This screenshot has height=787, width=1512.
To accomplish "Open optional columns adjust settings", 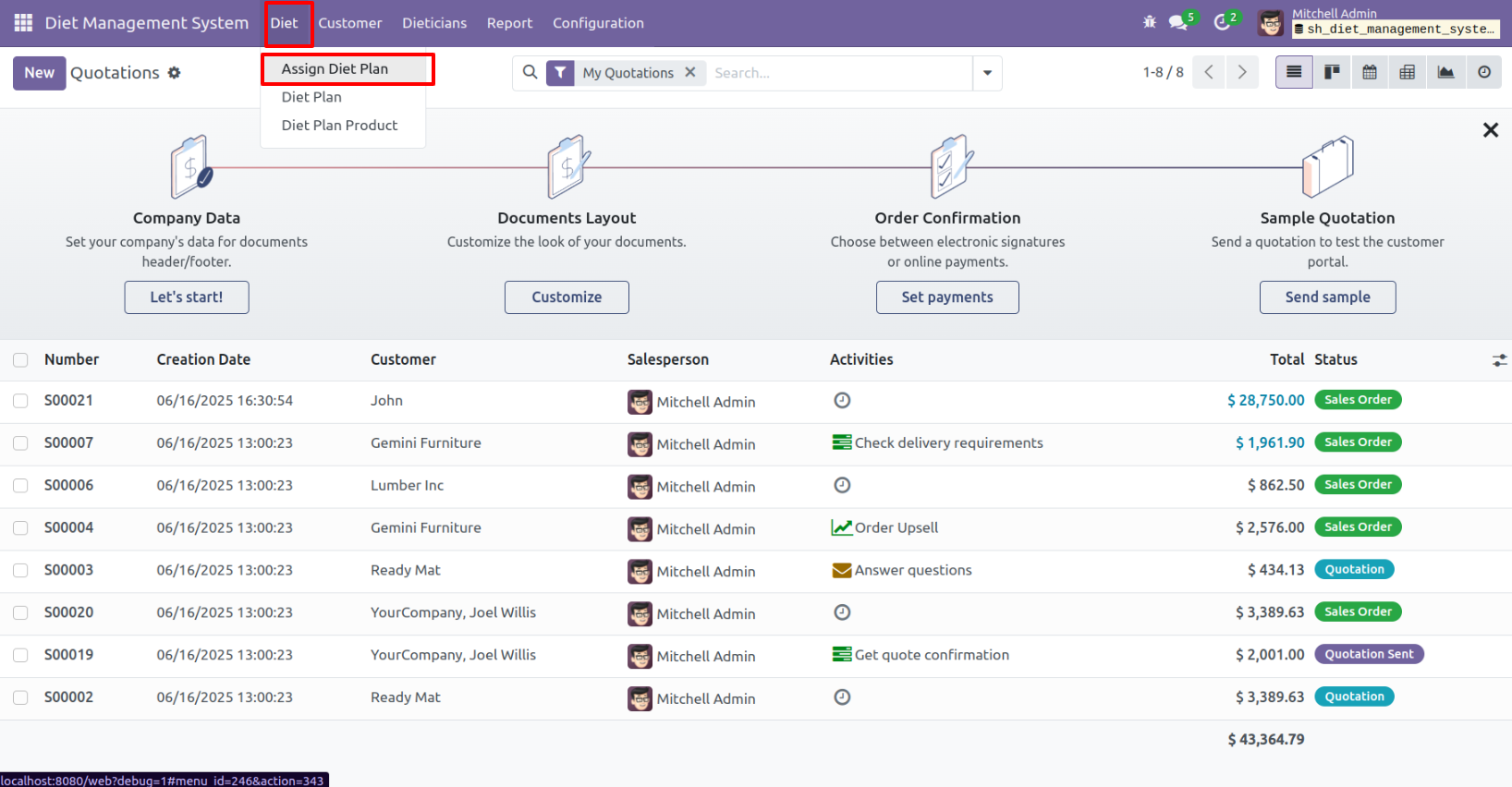I will click(x=1499, y=360).
